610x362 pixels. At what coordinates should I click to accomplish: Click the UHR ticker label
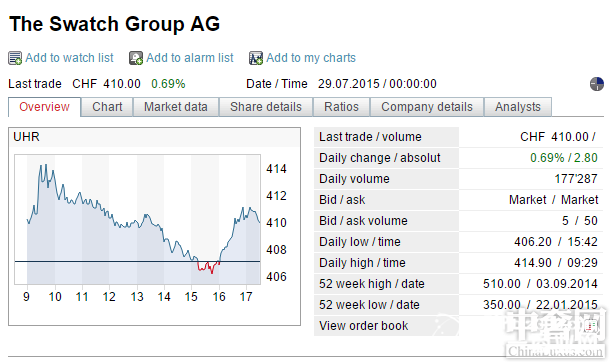point(26,137)
